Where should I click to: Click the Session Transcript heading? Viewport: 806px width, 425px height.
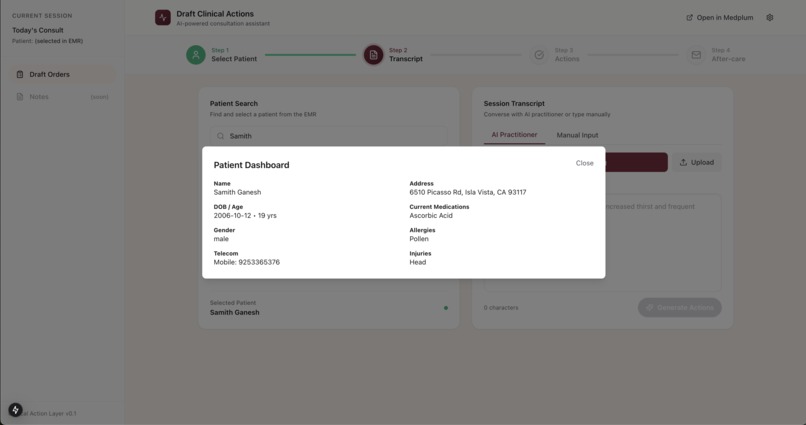(514, 103)
